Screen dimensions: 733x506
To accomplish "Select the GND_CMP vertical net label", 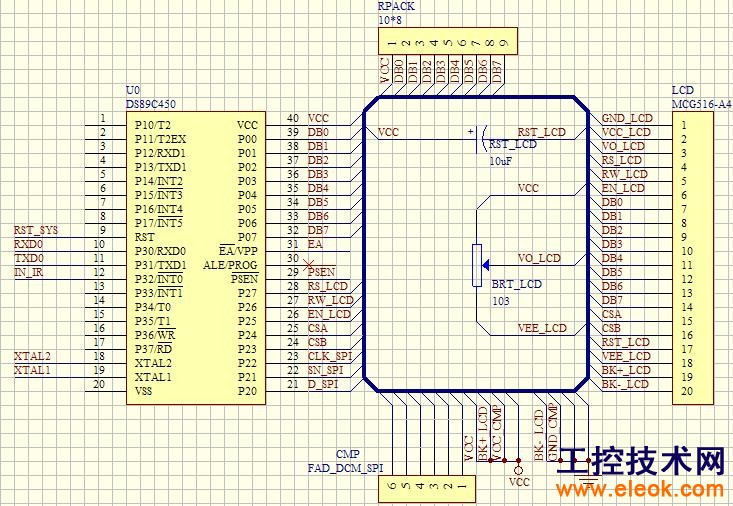I will 553,433.
